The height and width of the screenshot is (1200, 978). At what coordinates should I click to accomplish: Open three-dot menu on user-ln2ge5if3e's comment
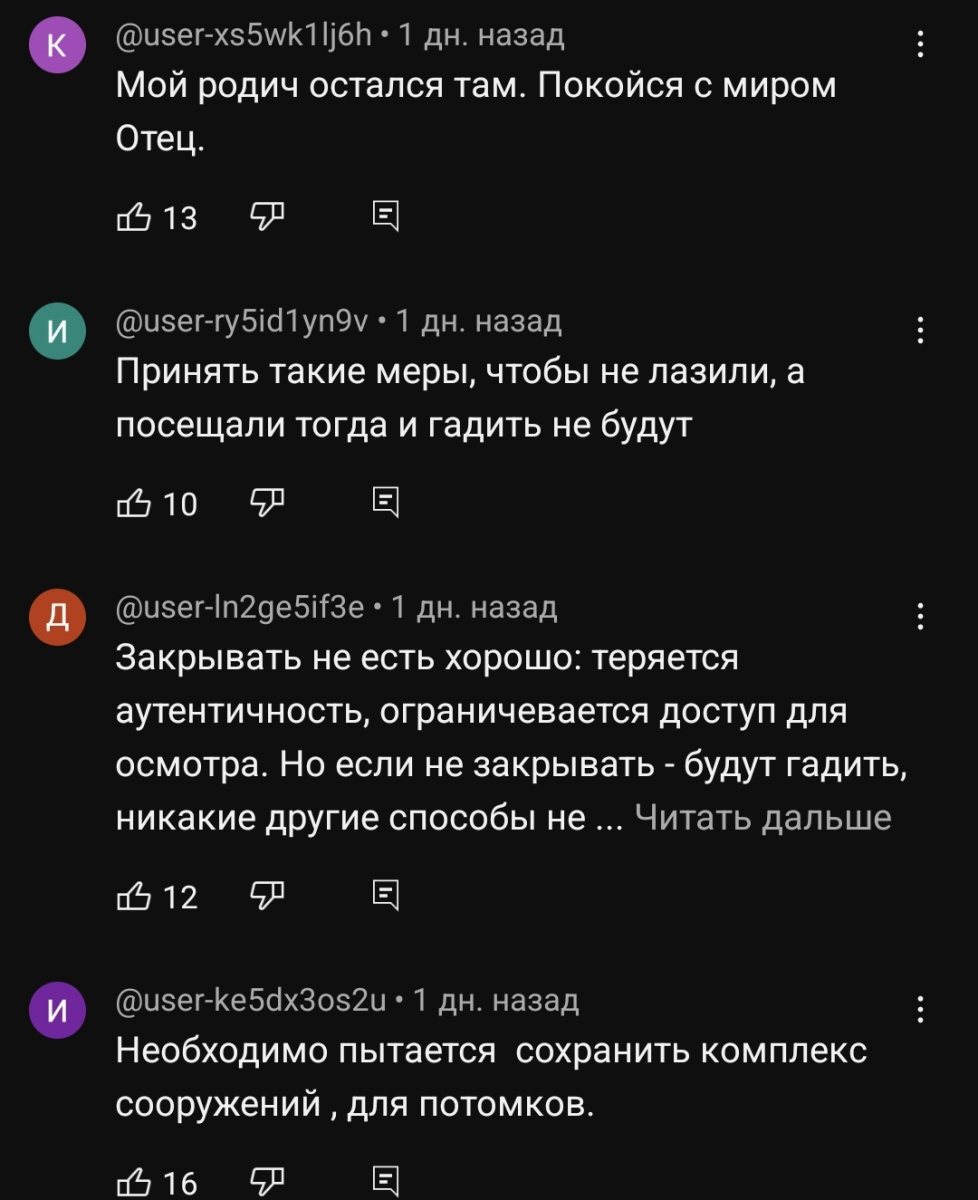coord(920,617)
